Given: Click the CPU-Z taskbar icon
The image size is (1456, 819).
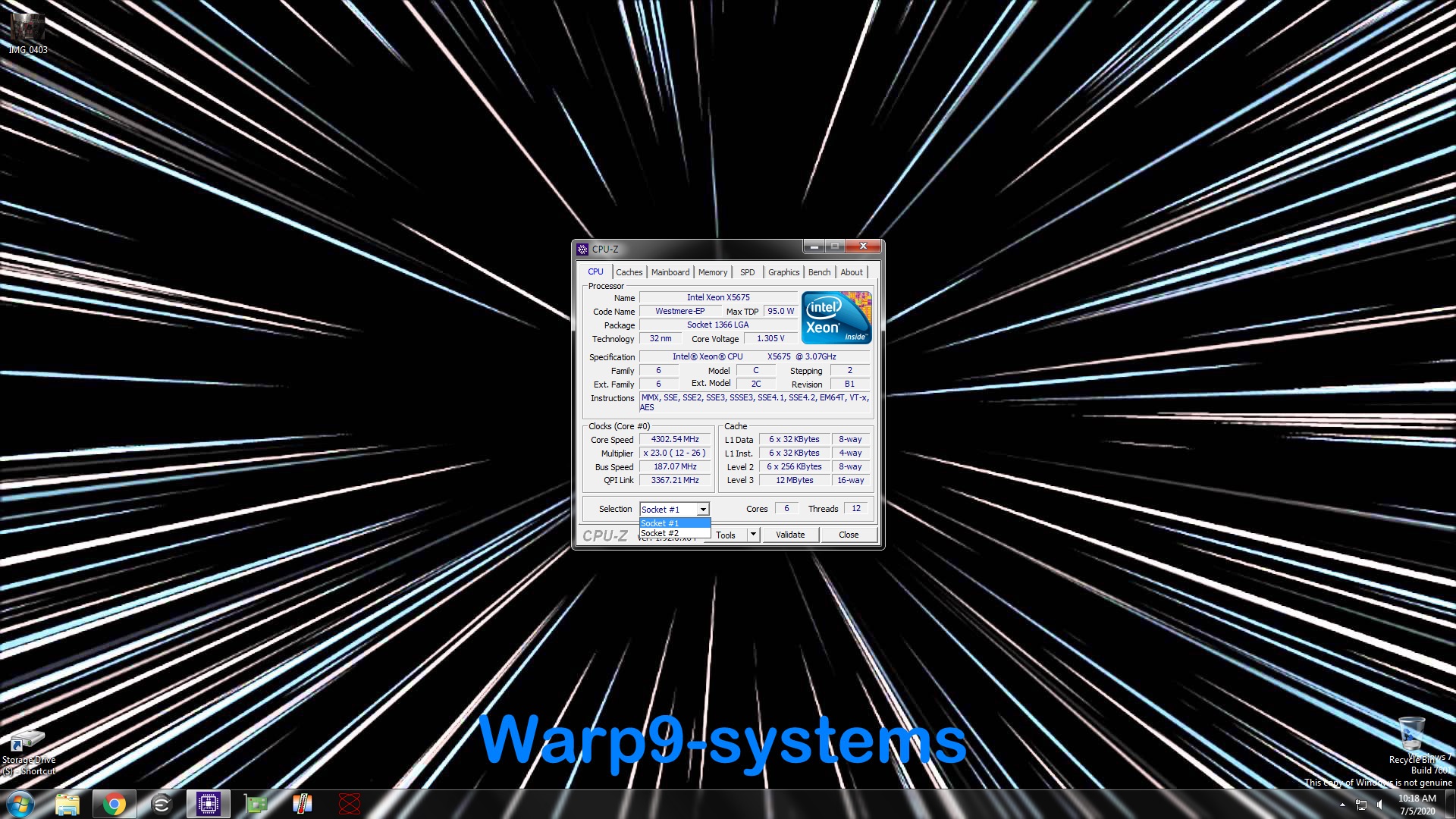Looking at the screenshot, I should pyautogui.click(x=208, y=804).
